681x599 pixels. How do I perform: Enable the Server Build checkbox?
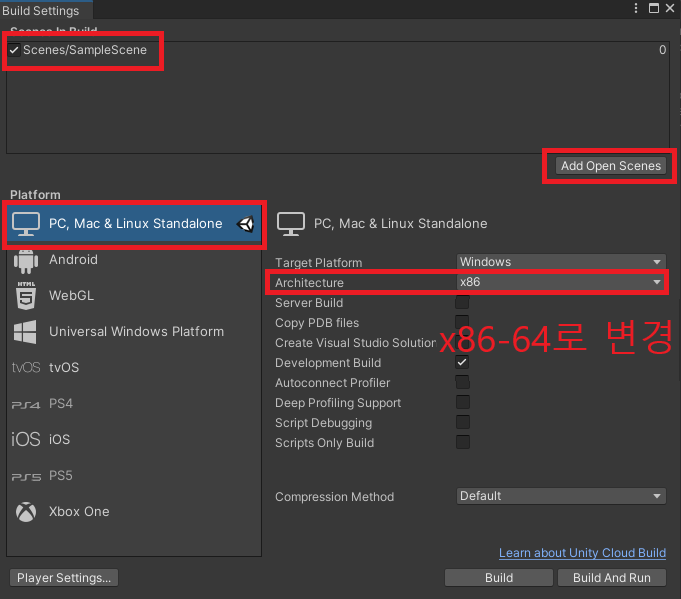coord(462,302)
